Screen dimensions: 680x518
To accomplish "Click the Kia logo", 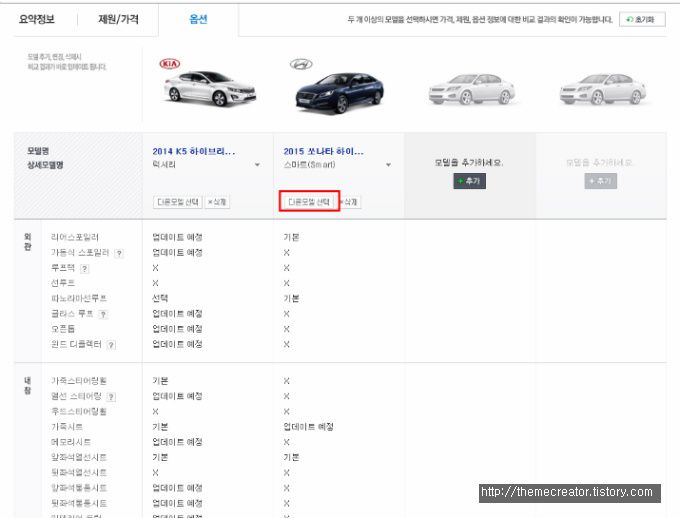I will 170,64.
